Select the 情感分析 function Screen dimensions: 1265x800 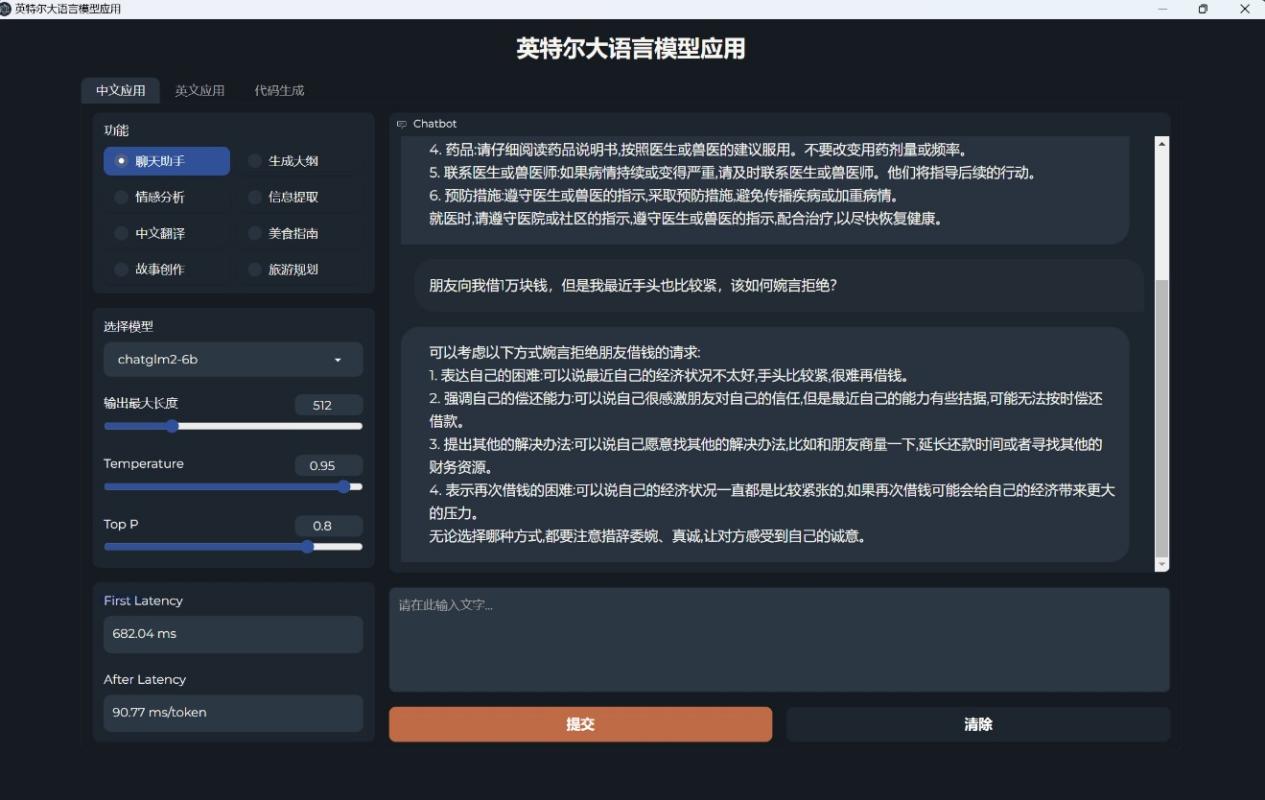[167, 196]
